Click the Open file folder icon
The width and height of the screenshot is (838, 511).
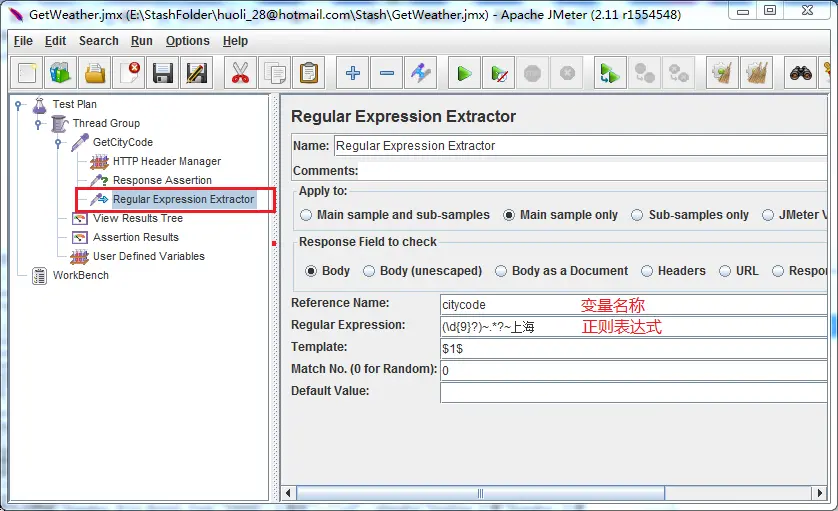pyautogui.click(x=95, y=73)
